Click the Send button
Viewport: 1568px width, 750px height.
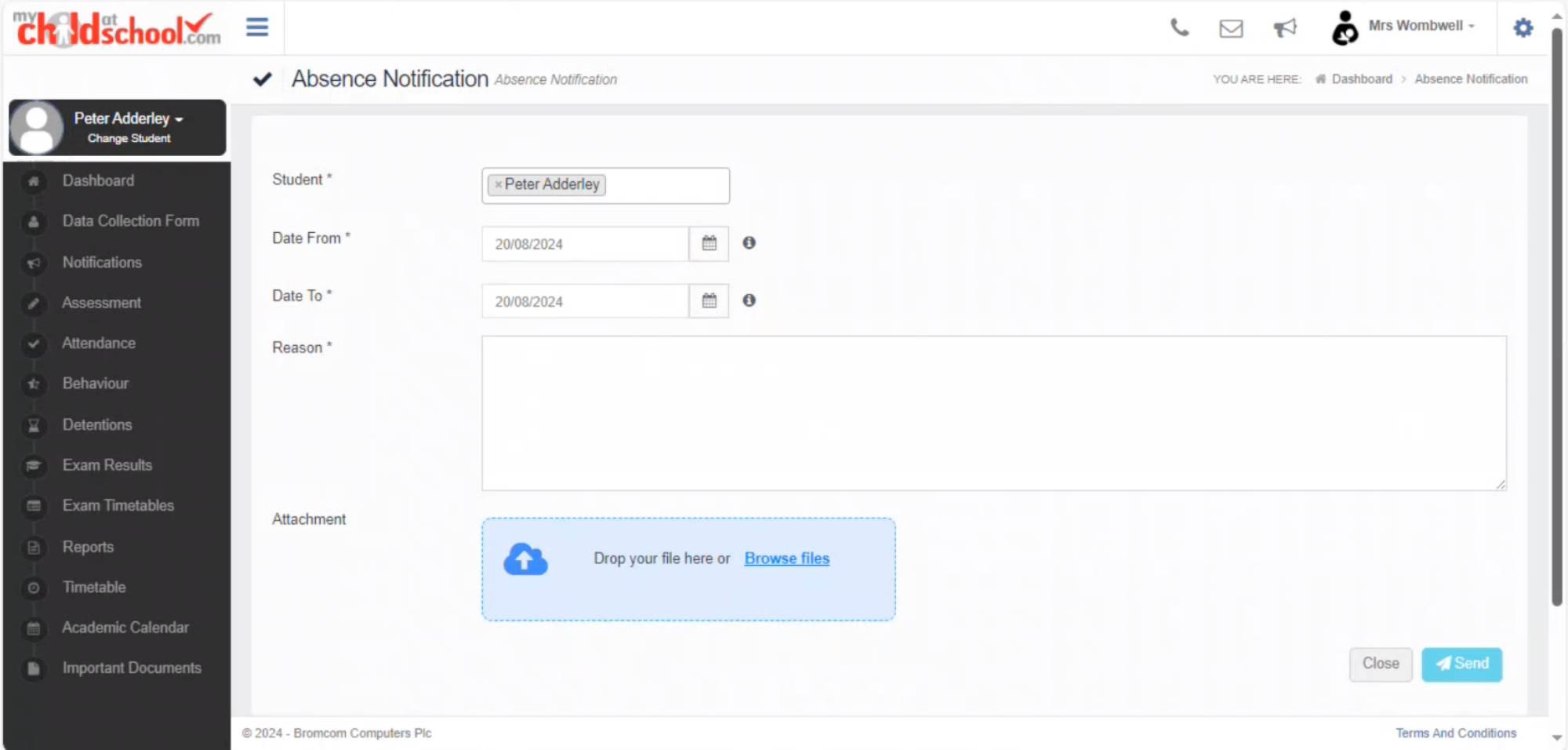click(x=1461, y=664)
